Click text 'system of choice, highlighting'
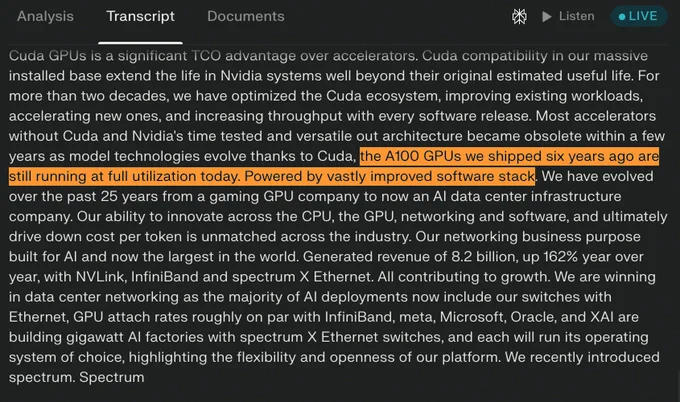680x402 pixels. coord(108,357)
